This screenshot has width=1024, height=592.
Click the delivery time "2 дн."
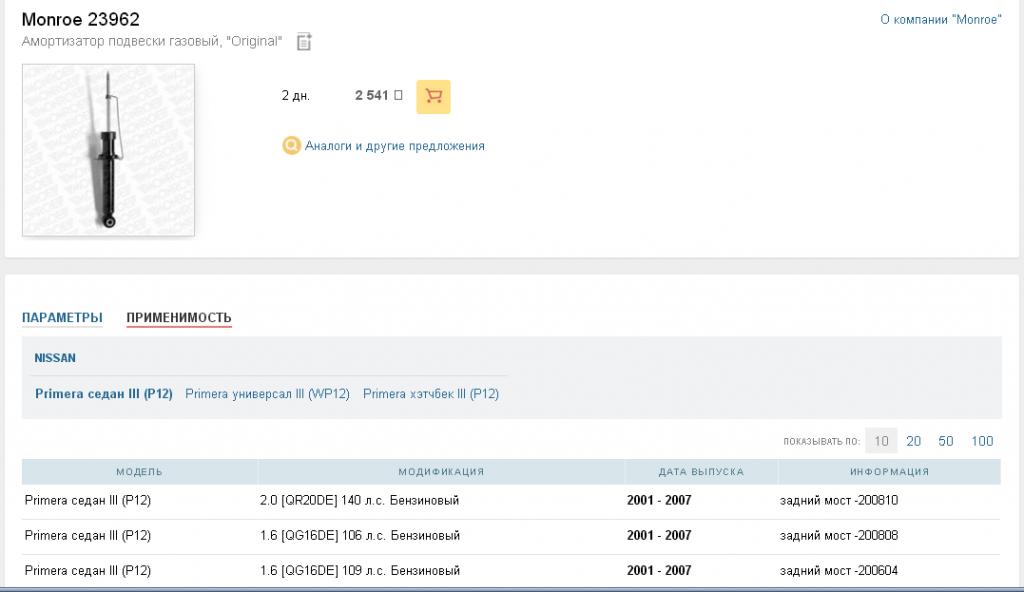click(x=296, y=96)
